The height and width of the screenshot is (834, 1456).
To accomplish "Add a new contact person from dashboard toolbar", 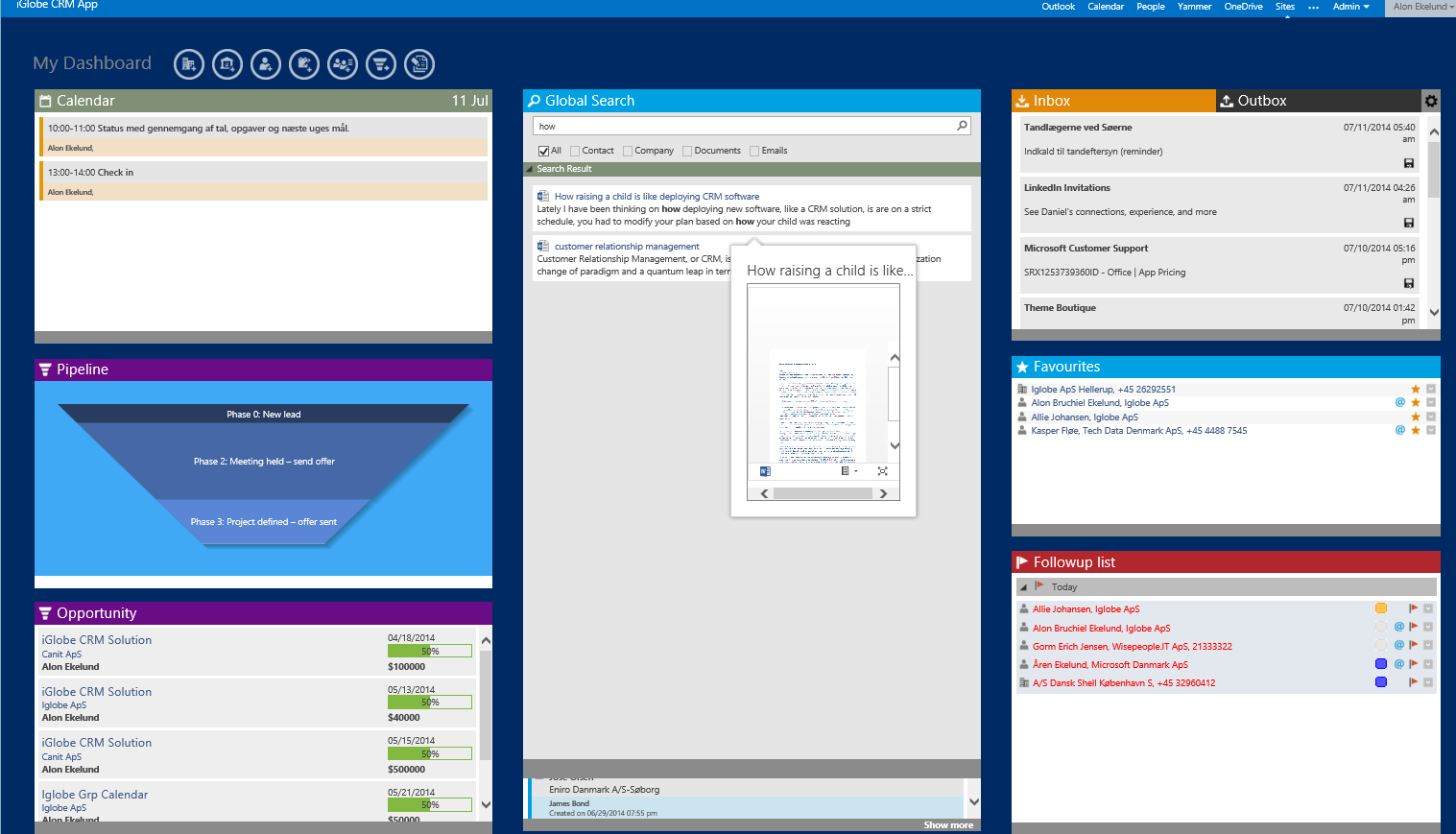I will click(266, 64).
